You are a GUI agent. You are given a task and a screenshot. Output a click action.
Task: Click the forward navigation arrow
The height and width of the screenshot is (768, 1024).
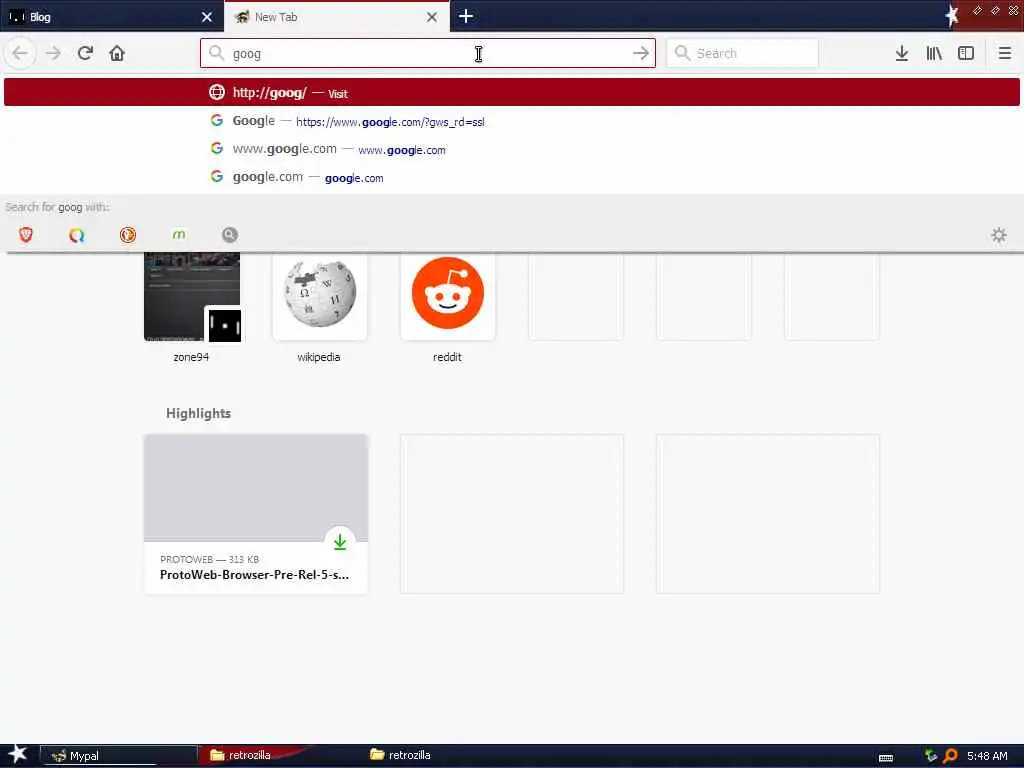pos(53,54)
